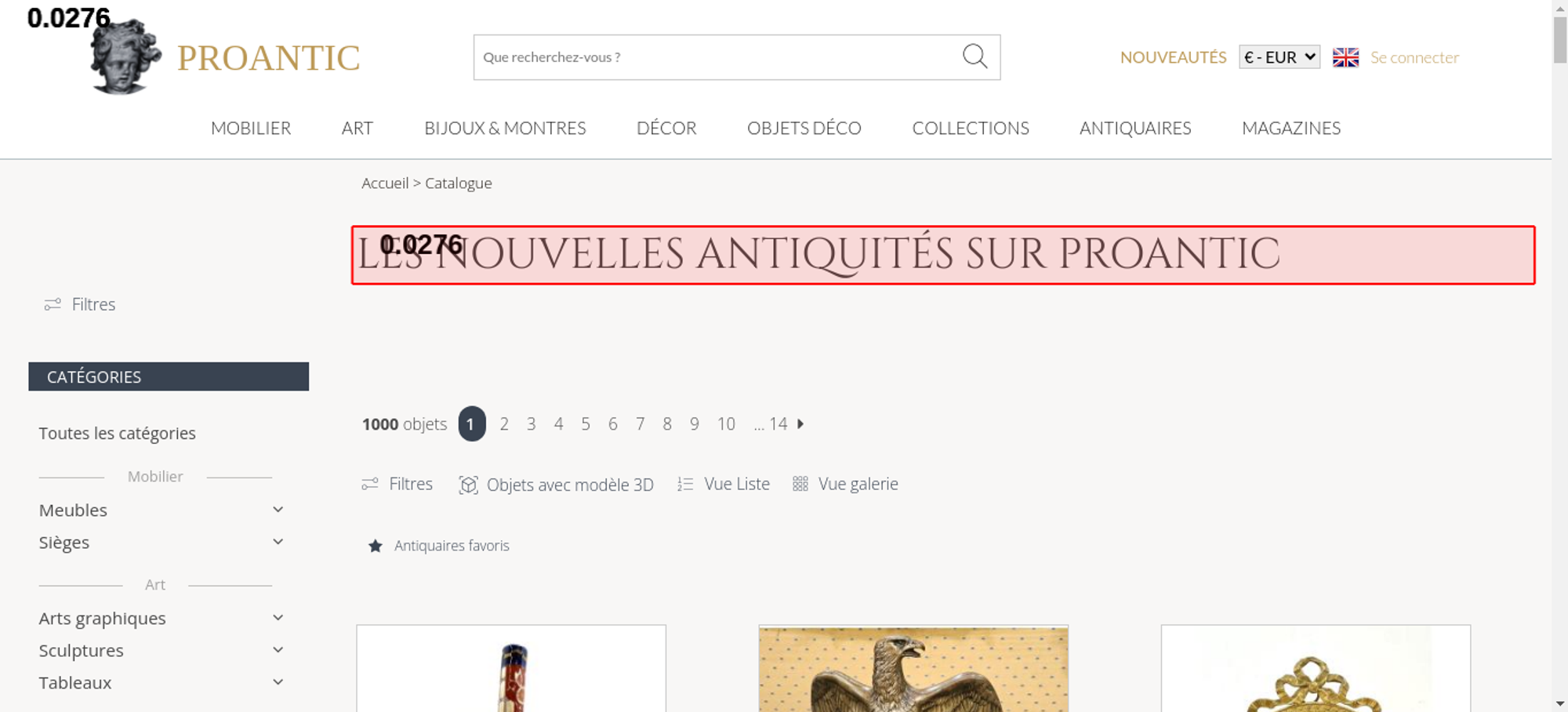The height and width of the screenshot is (712, 1568).
Task: Switch language via the UK flag icon
Action: click(1345, 57)
